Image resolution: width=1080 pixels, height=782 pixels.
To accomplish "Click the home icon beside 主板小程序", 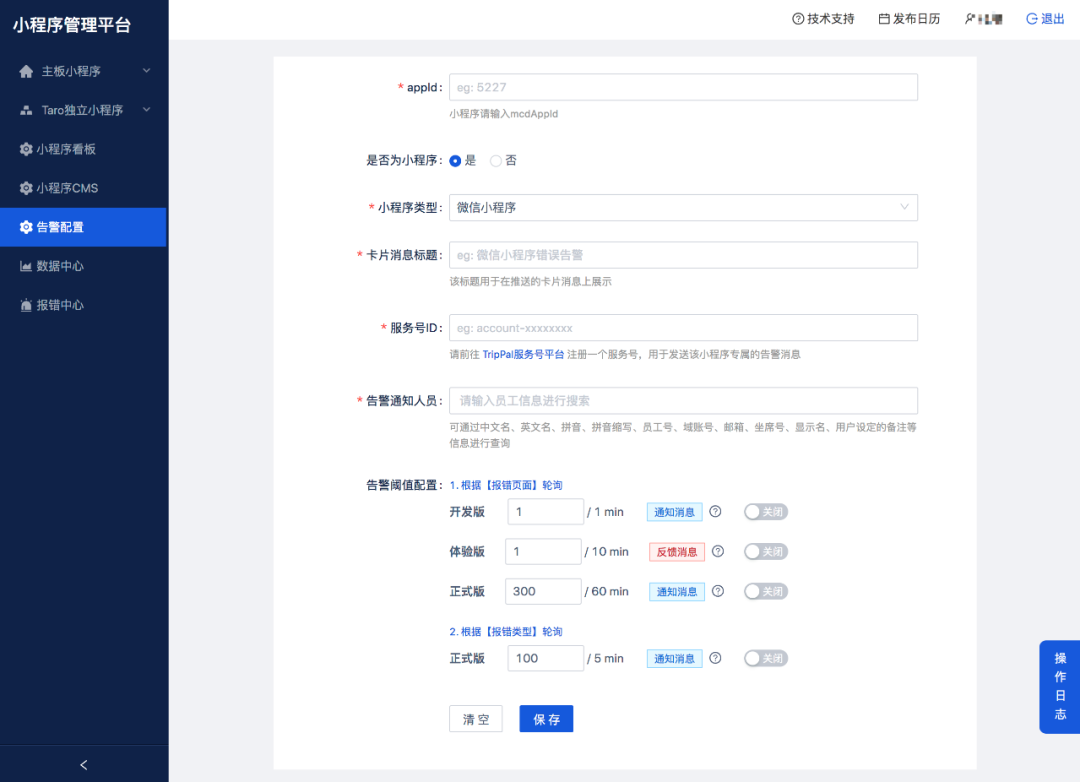I will [x=26, y=71].
